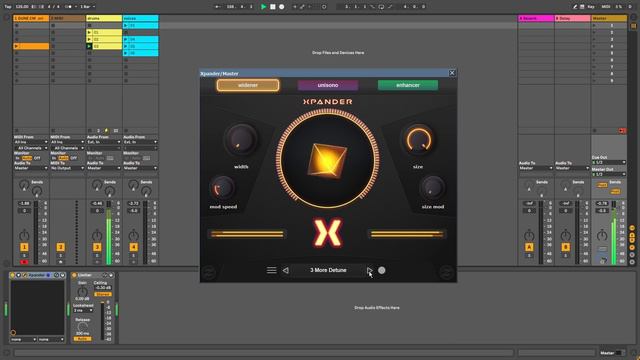Select the A Reverb return track header
640x360 pixels.
pyautogui.click(x=536, y=18)
